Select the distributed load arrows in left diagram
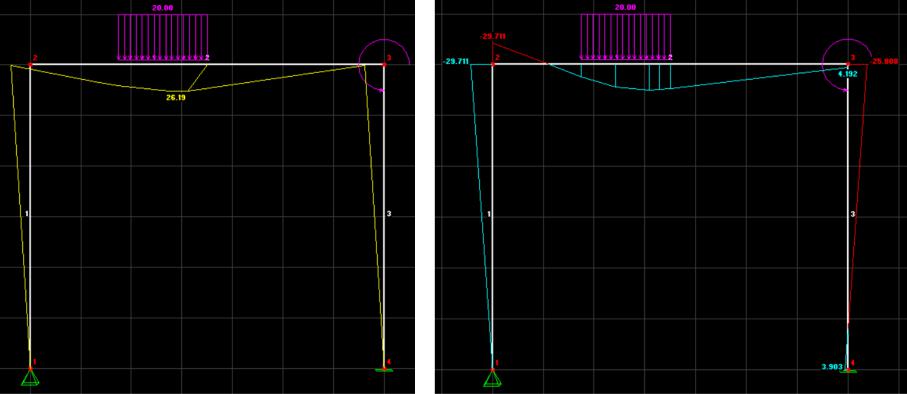 (x=163, y=37)
